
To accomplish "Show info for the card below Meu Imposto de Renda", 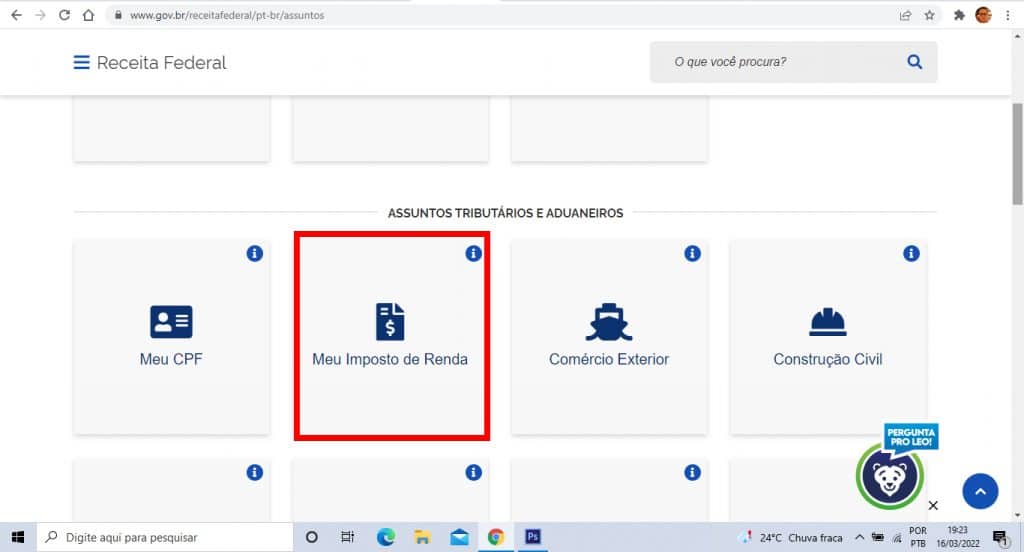I will click(x=473, y=472).
